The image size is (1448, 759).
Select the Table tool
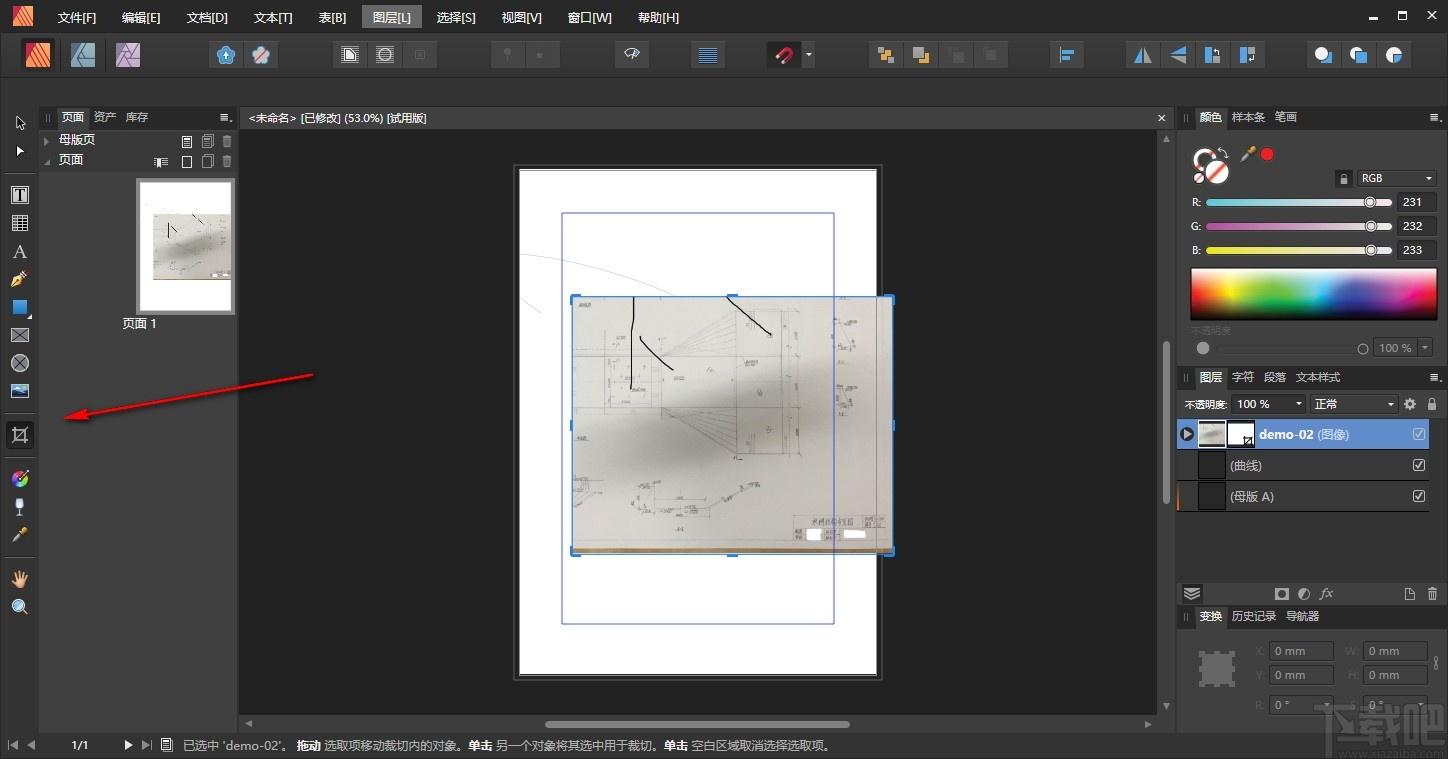[20, 223]
